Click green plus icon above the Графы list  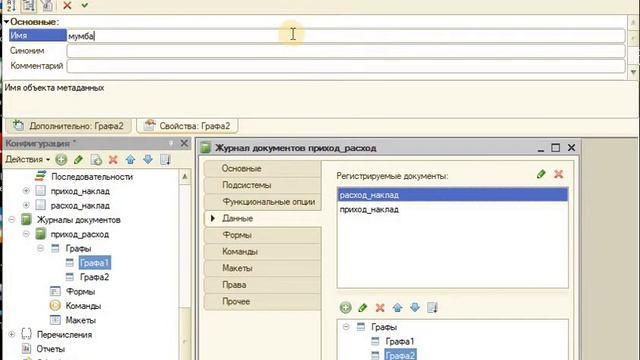[x=345, y=307]
